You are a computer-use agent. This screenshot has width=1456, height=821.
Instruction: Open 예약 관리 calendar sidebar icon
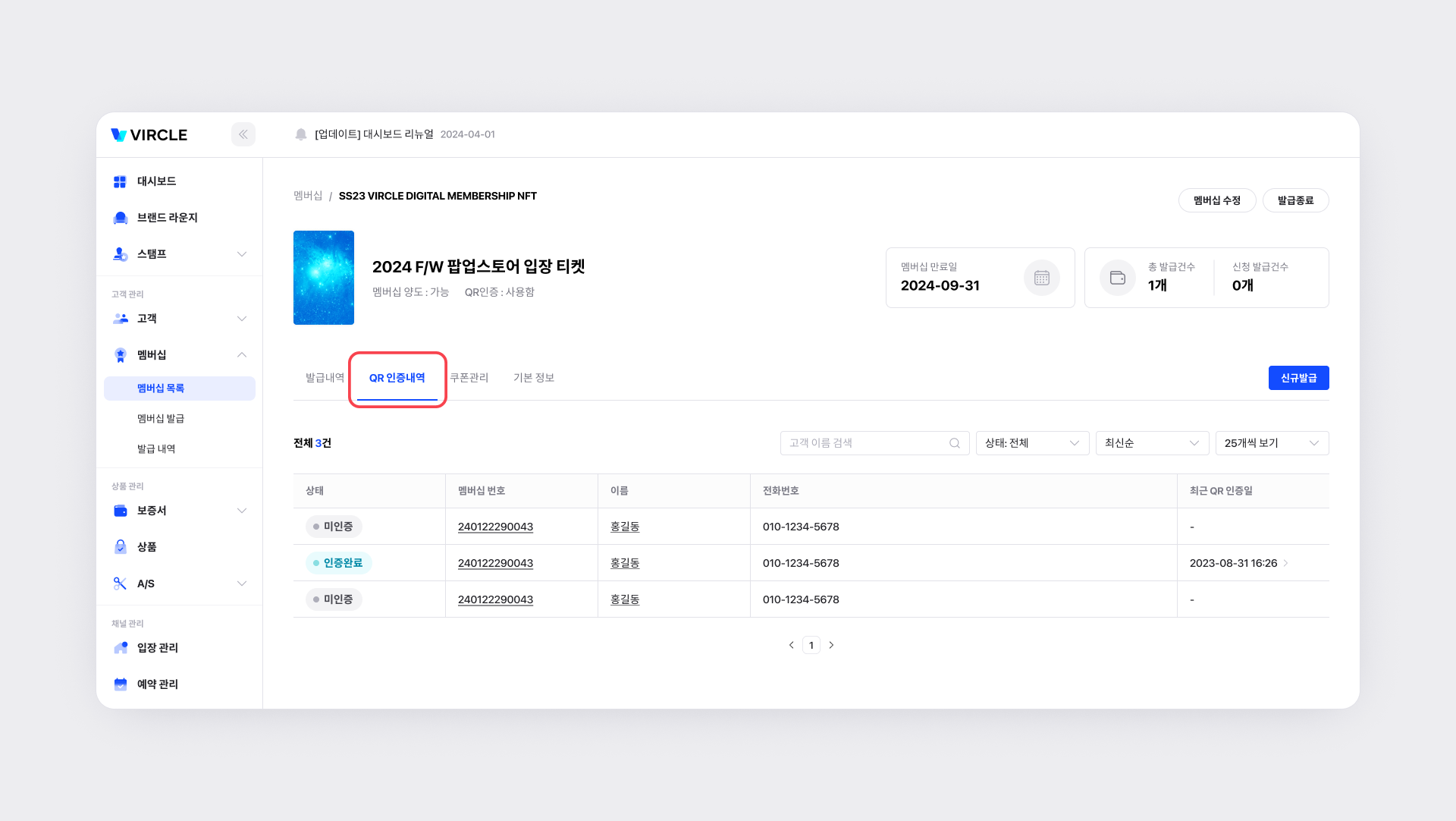(120, 684)
